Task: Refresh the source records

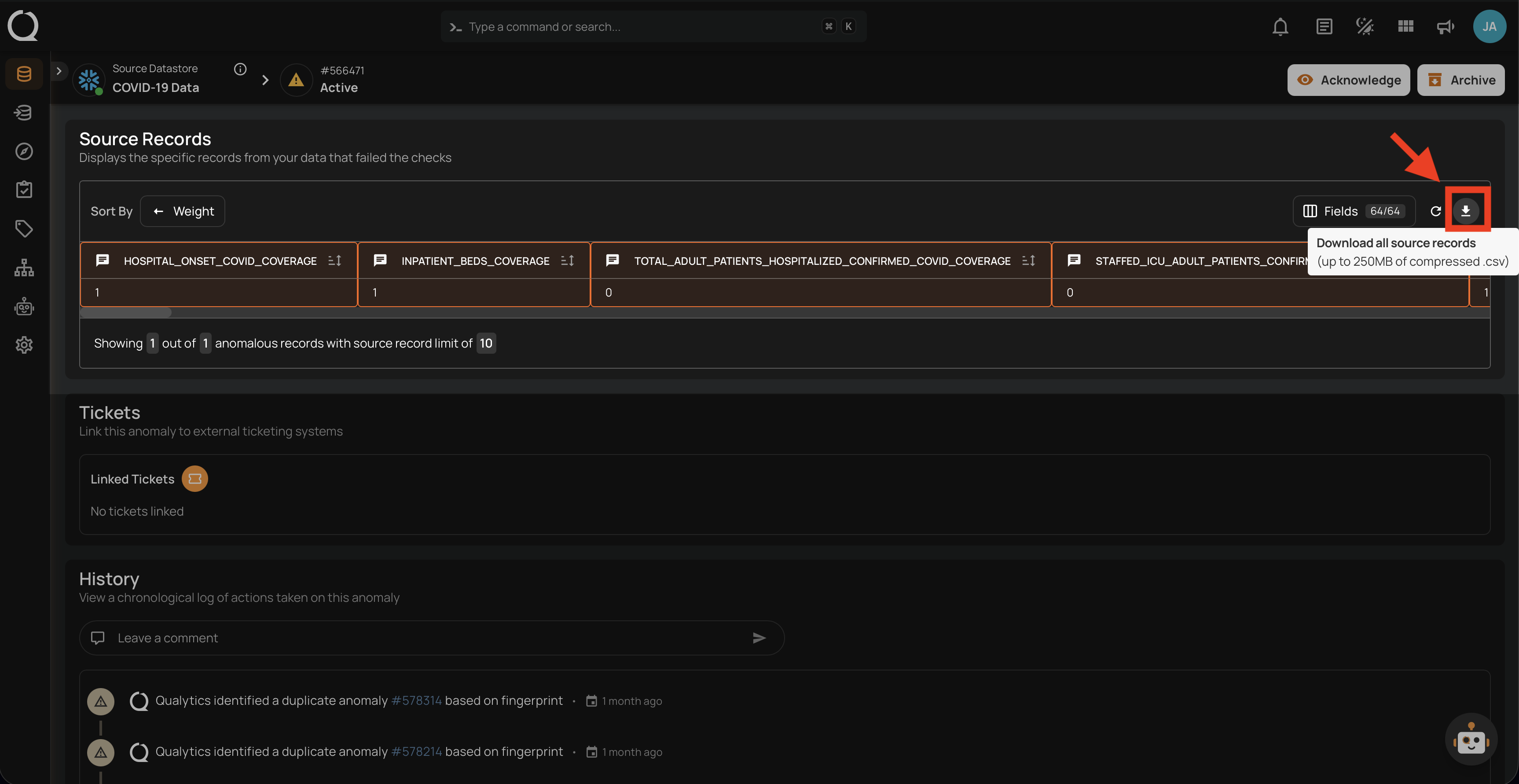Action: pyautogui.click(x=1436, y=211)
